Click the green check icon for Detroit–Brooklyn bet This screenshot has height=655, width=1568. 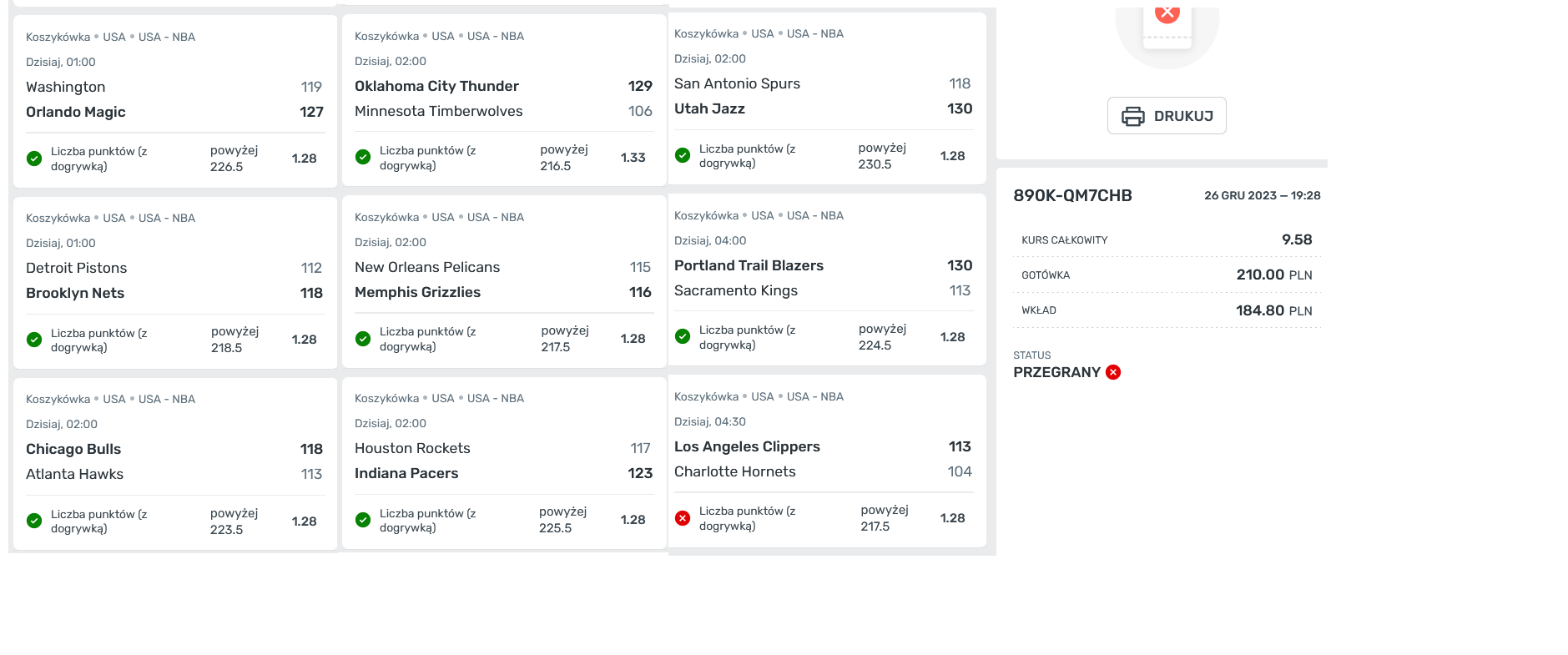click(34, 340)
